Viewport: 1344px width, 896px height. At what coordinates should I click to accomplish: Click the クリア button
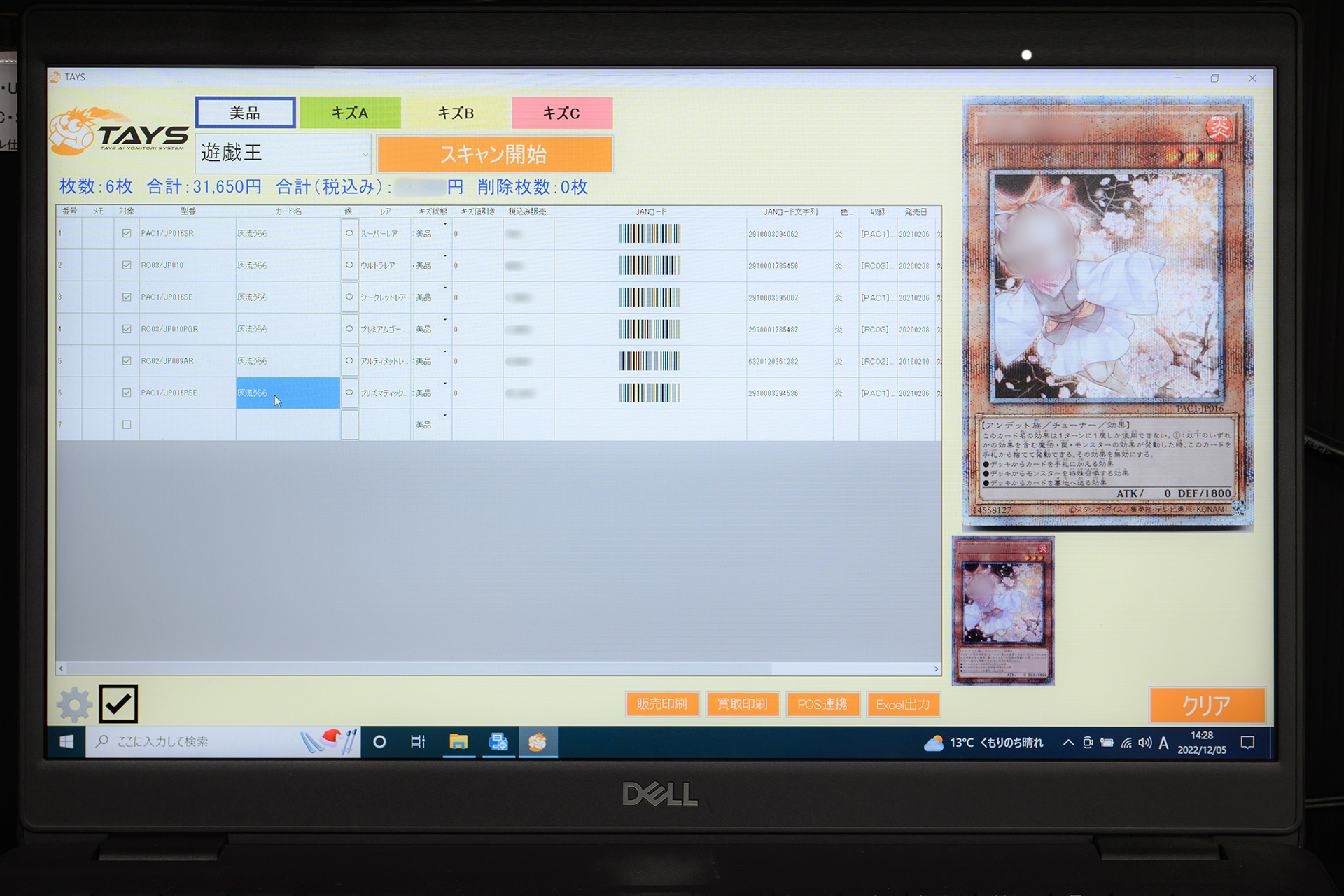click(1207, 705)
